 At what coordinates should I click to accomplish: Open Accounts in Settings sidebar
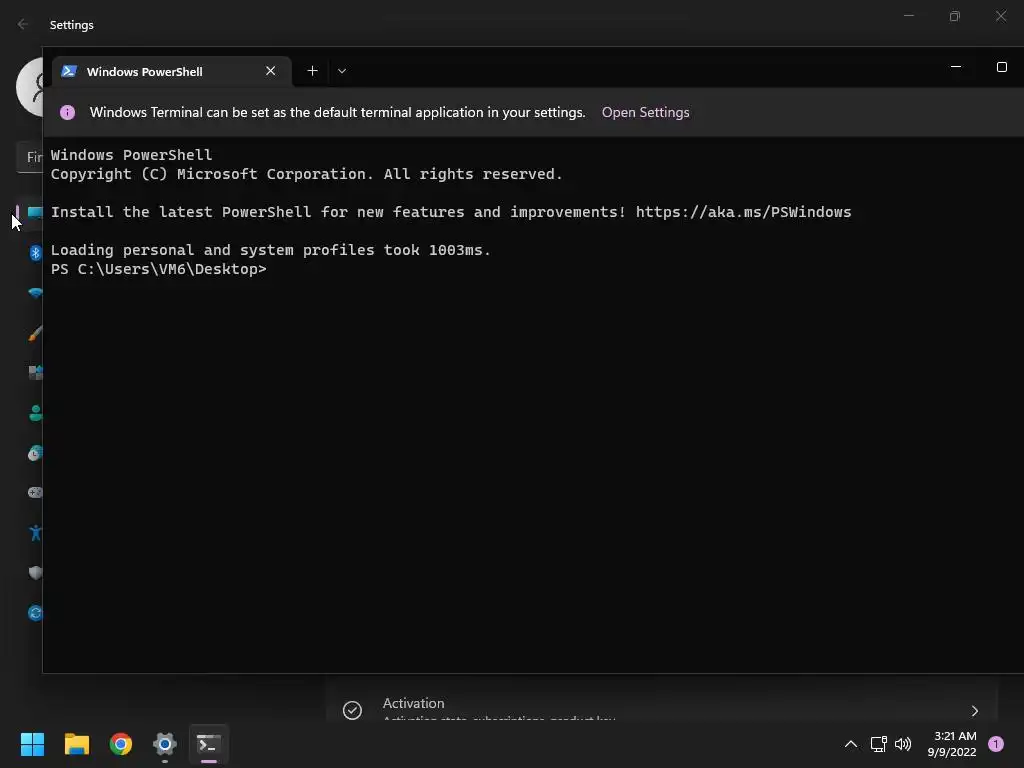[35, 413]
